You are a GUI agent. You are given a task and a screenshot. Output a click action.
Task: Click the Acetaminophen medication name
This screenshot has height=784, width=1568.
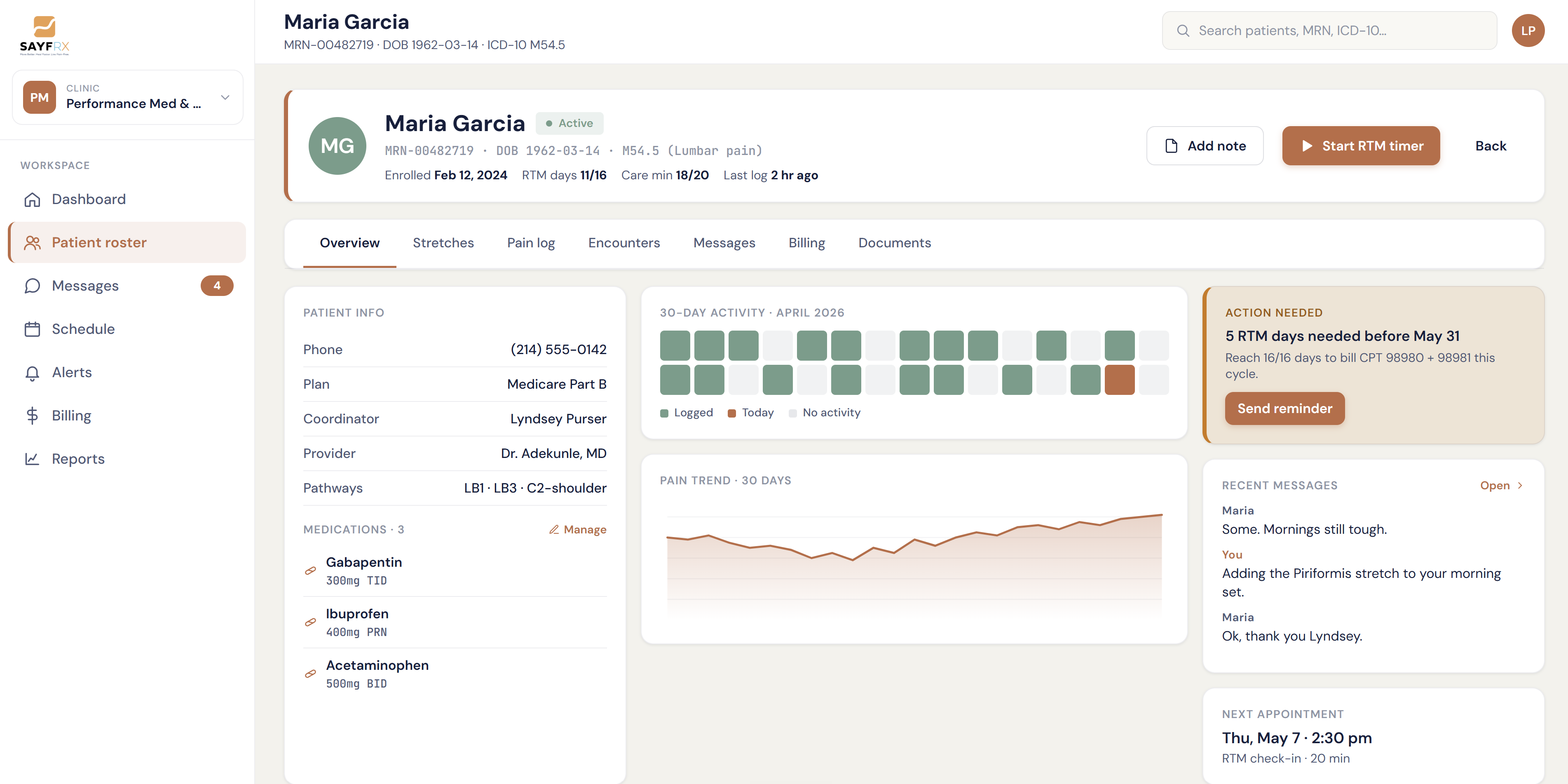tap(377, 666)
